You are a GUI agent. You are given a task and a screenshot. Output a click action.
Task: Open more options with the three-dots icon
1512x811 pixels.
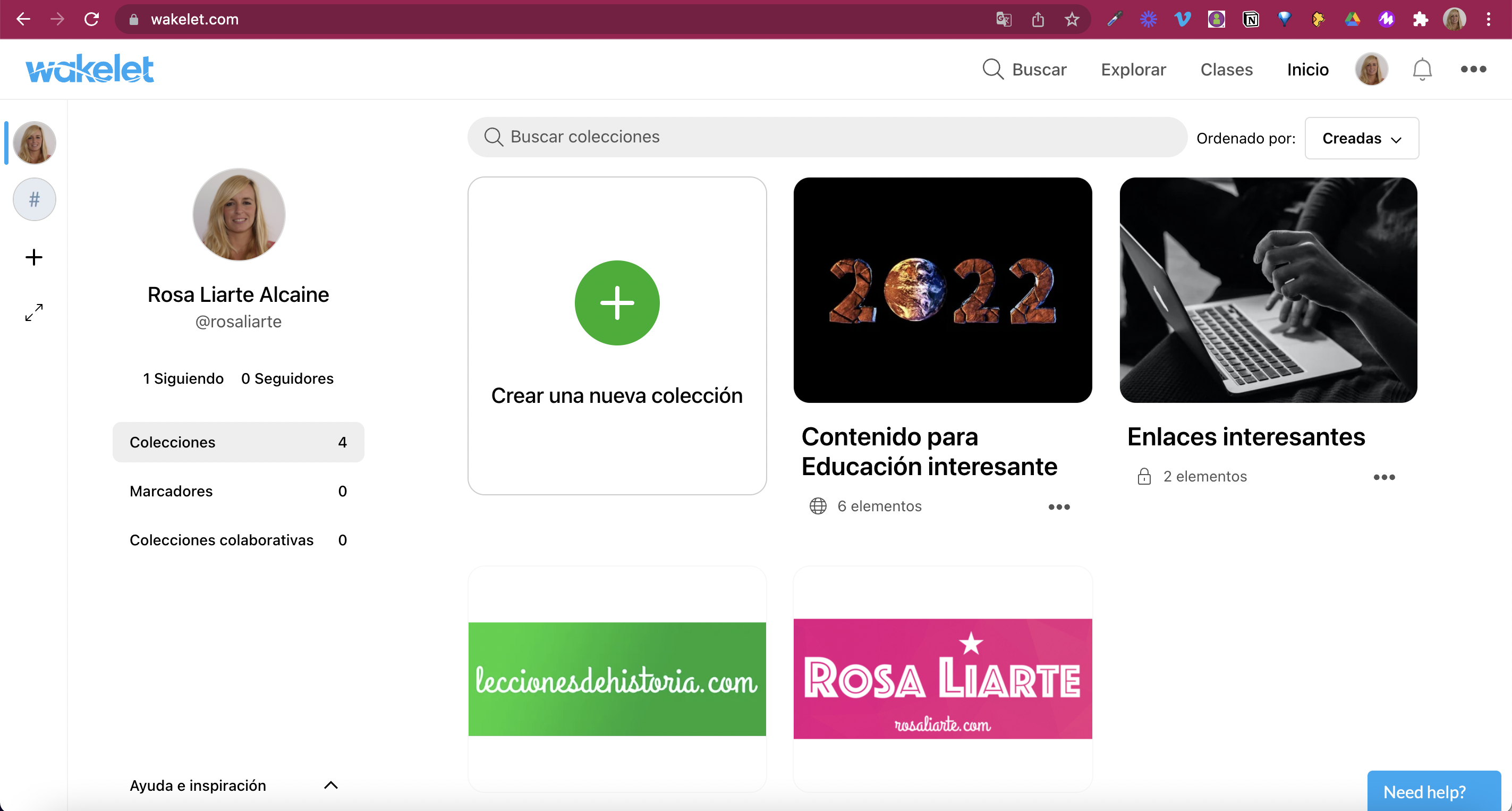(x=1473, y=69)
